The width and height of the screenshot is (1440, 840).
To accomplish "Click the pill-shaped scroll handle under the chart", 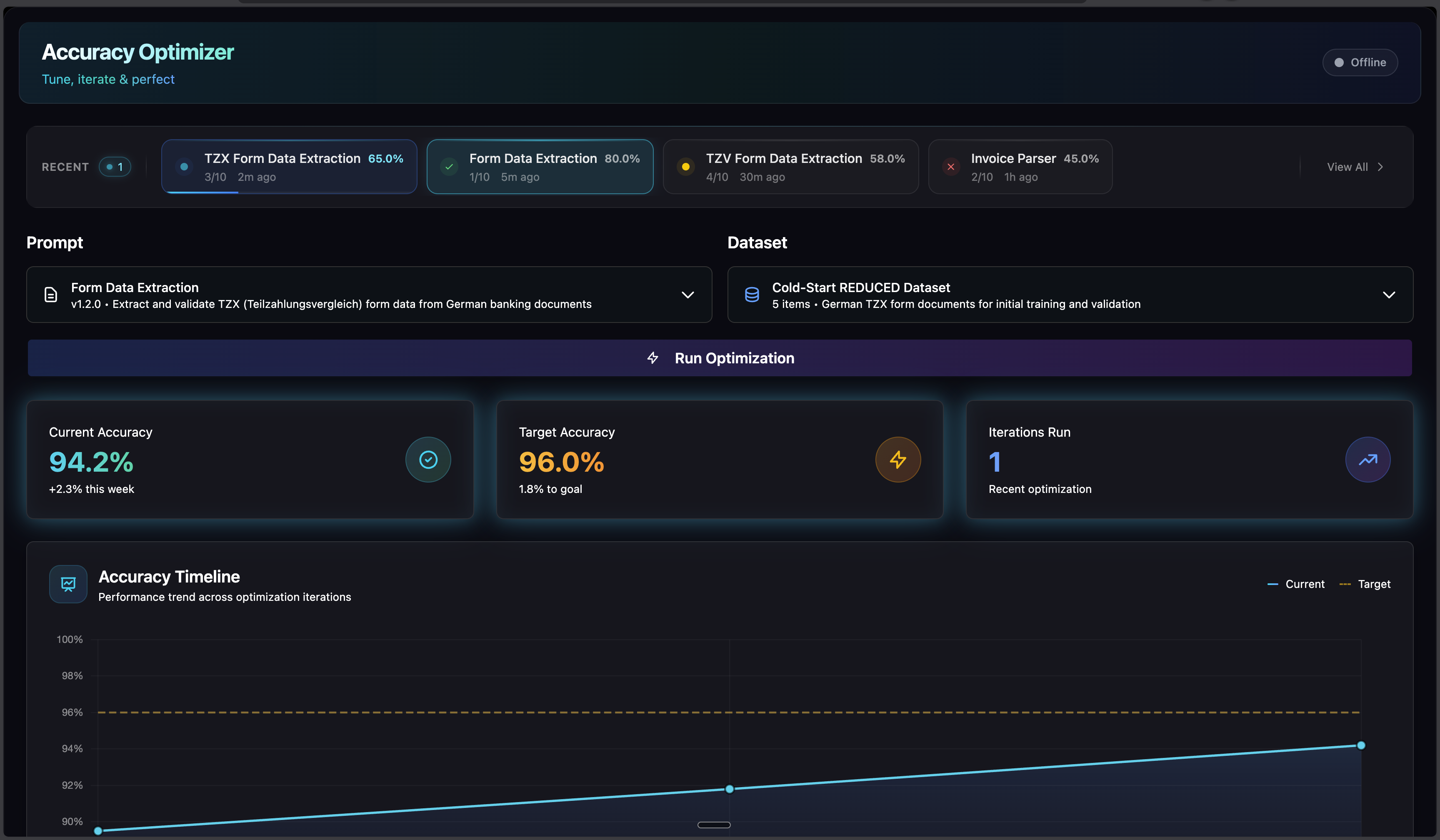I will point(714,825).
